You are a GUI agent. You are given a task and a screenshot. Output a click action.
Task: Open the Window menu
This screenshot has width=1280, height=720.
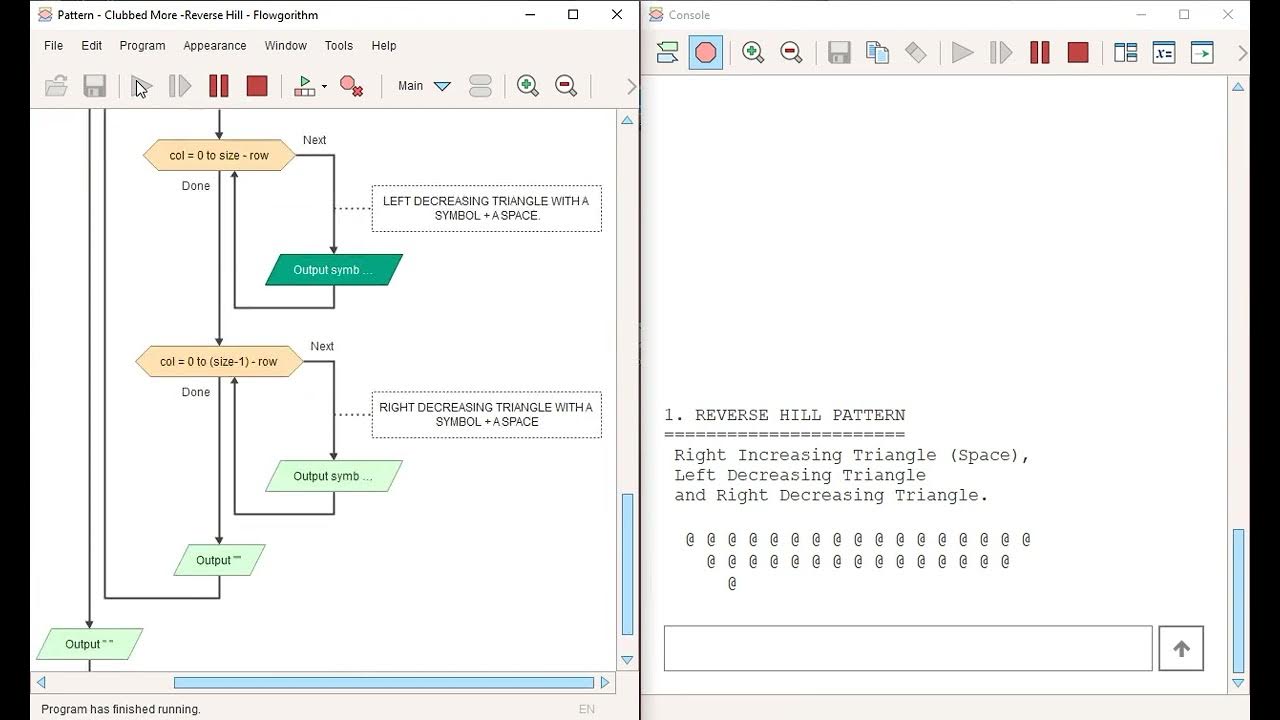point(286,46)
